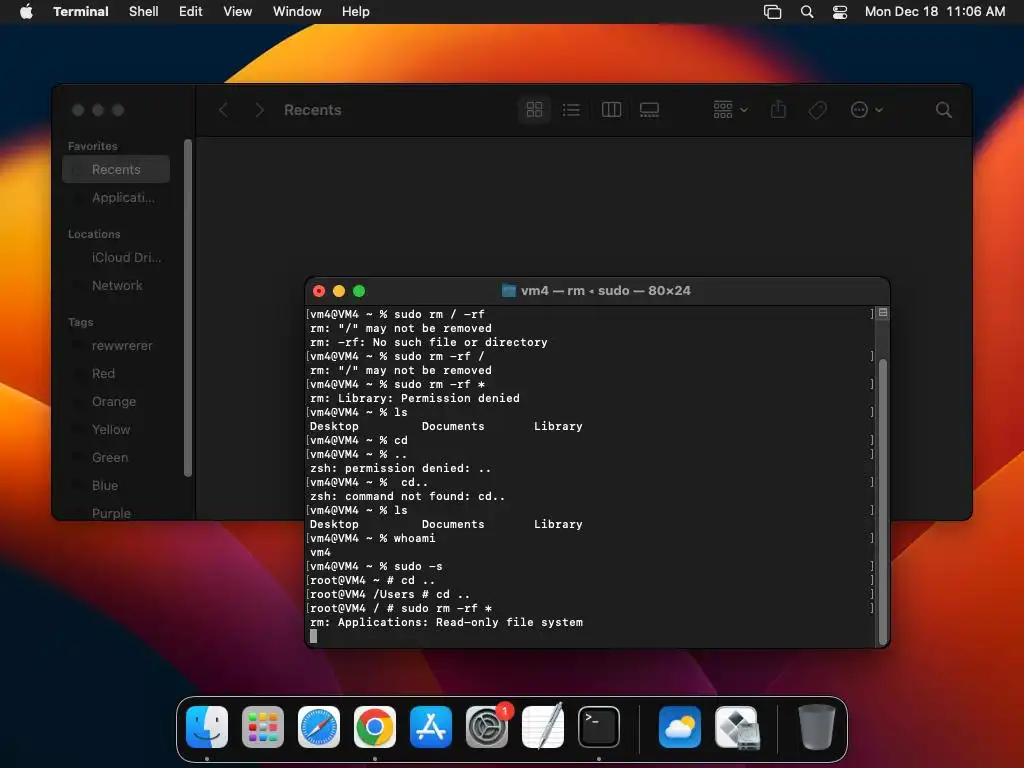Screen dimensions: 1024x768
Task: Open the Help menu
Action: pyautogui.click(x=355, y=12)
